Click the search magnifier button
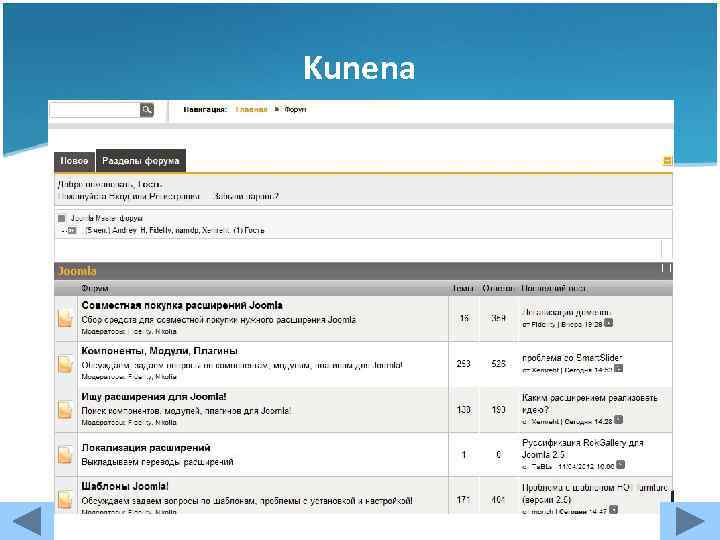 point(146,110)
